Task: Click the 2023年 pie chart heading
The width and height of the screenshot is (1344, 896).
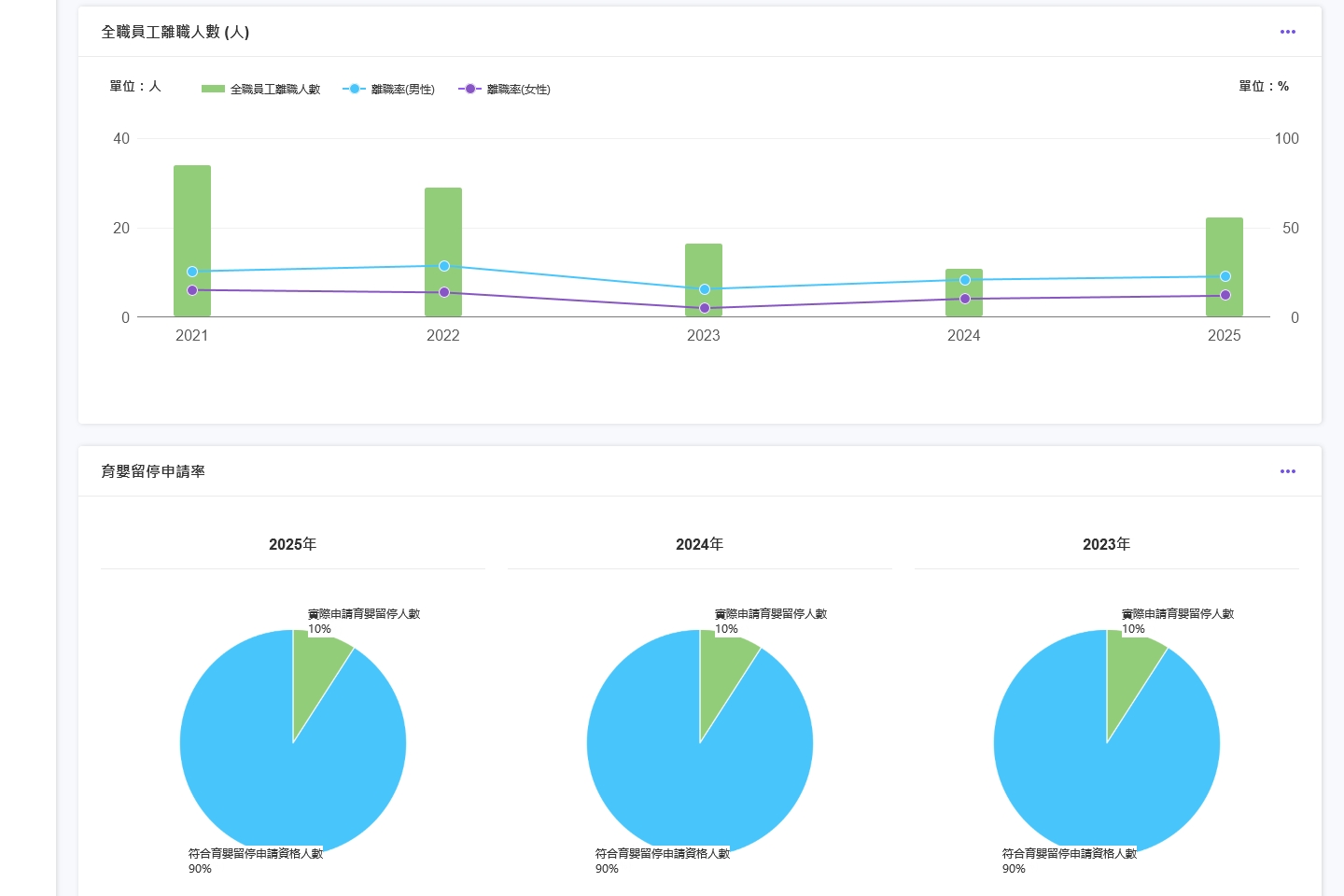Action: point(1107,544)
